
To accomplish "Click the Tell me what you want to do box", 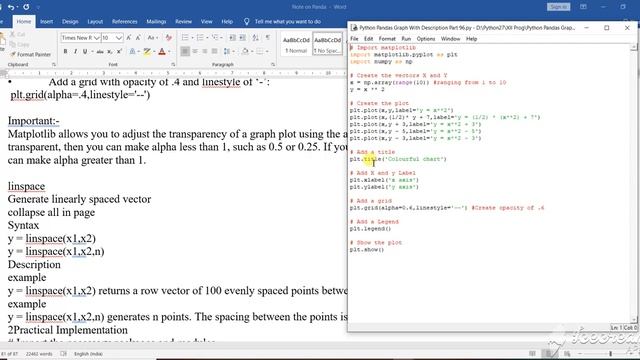I will [288, 22].
